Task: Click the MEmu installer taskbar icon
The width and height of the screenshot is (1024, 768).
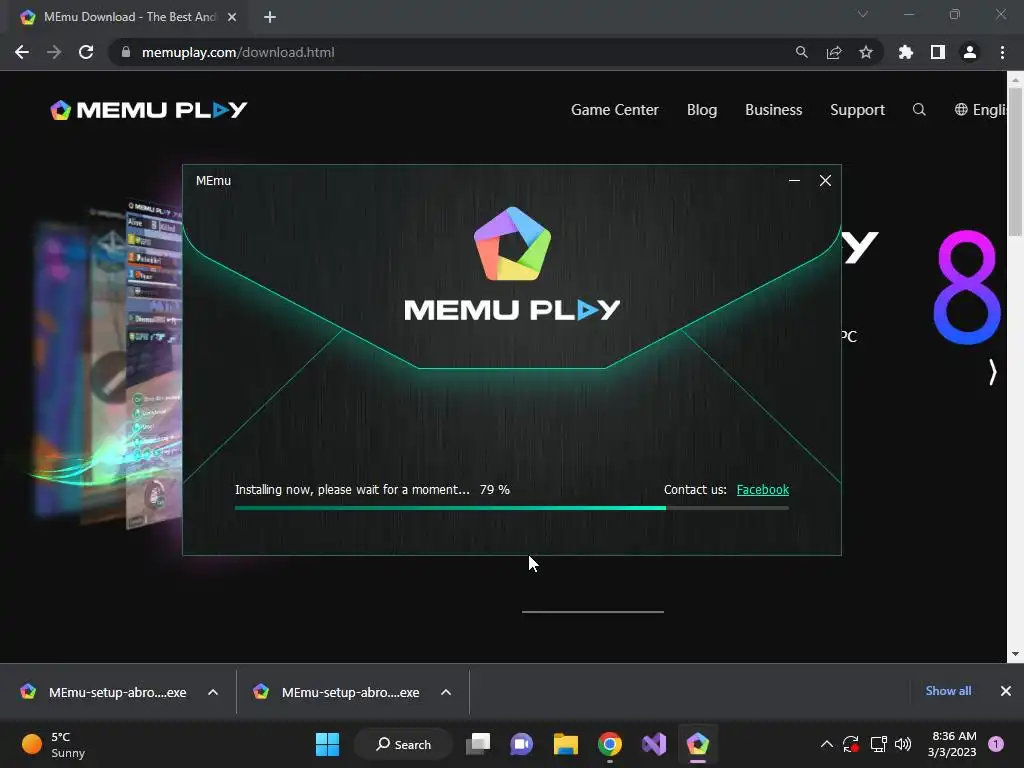Action: pos(697,744)
